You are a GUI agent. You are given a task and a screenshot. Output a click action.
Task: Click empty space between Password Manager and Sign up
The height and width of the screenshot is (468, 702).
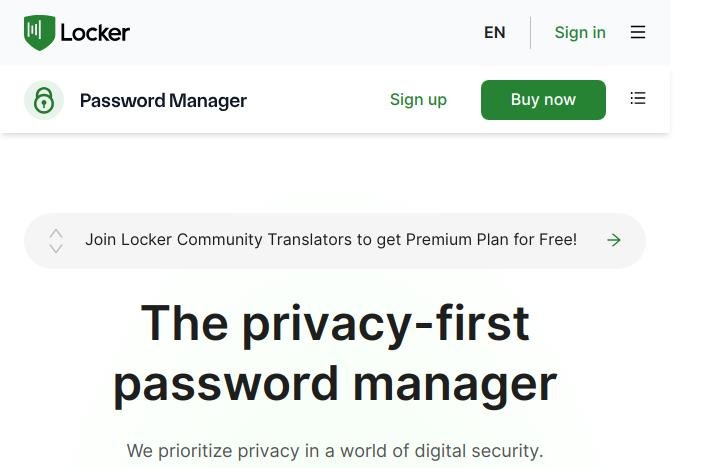318,100
